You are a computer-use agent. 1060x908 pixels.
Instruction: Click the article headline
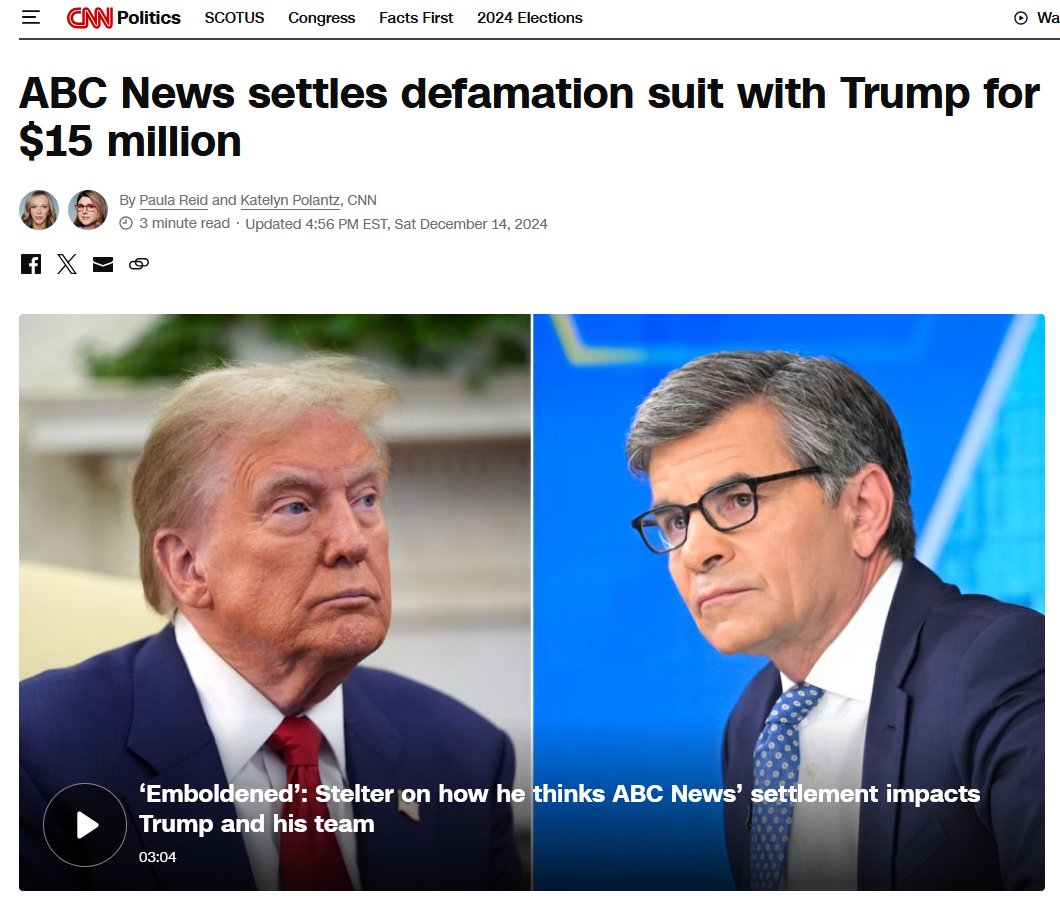(x=529, y=116)
